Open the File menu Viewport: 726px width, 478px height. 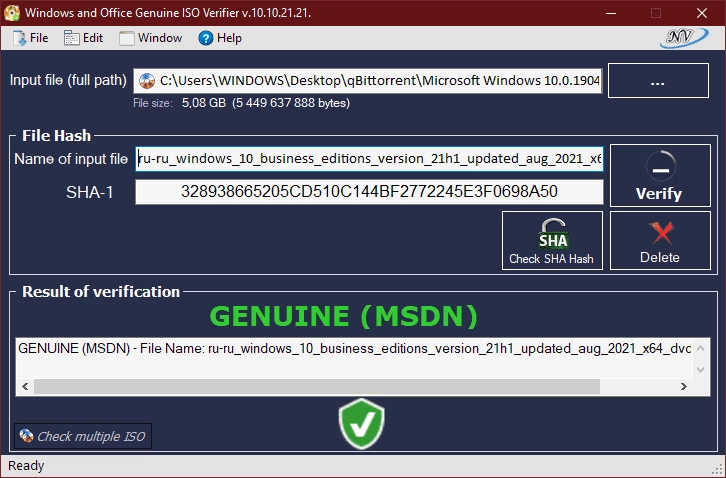(x=31, y=38)
